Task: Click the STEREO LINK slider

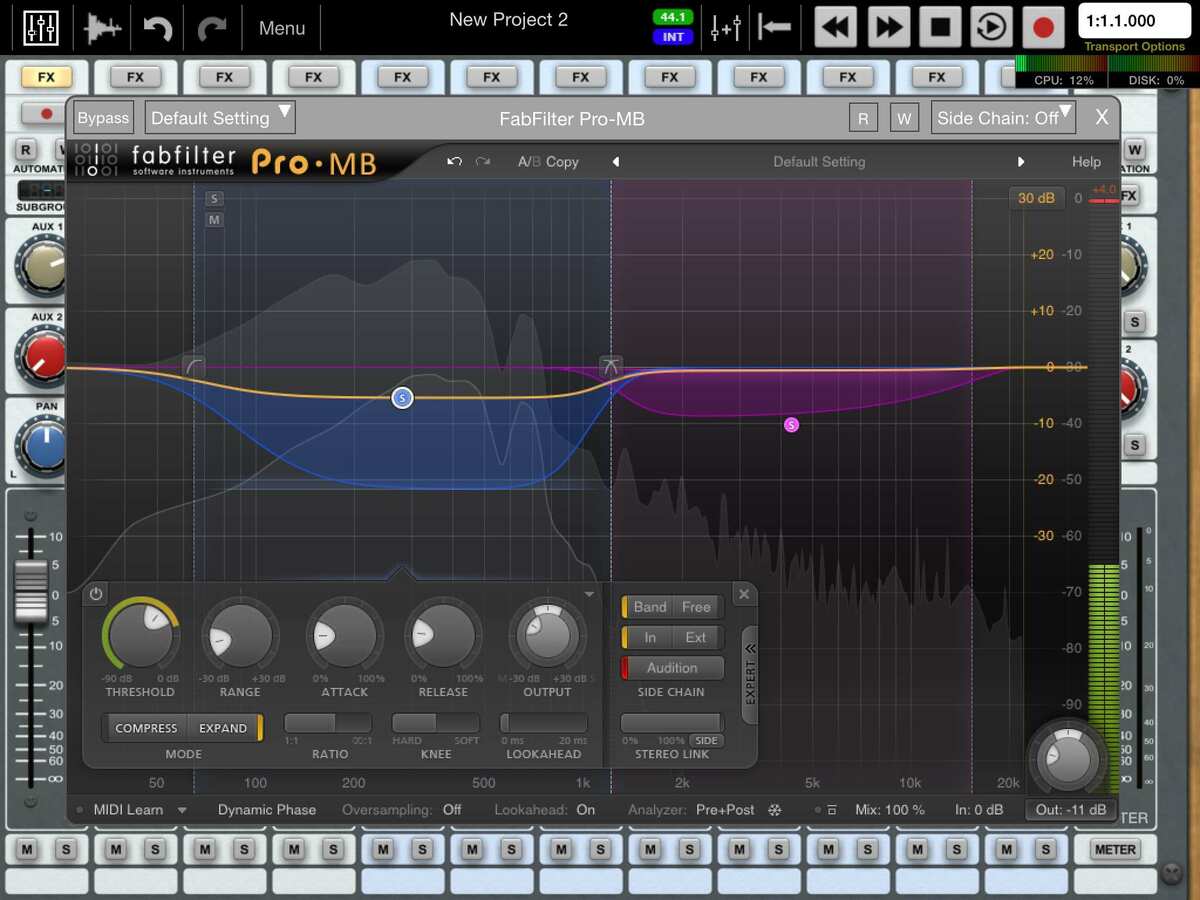Action: 671,723
